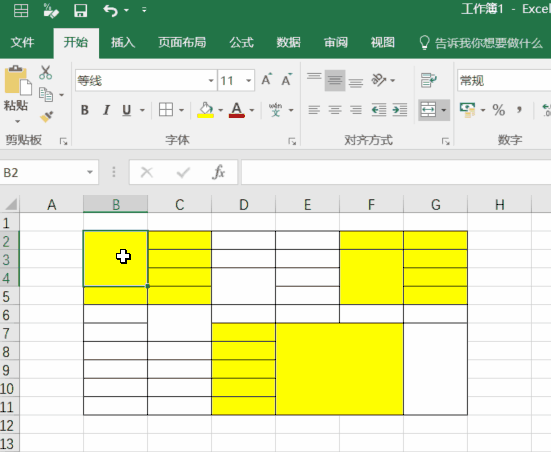The width and height of the screenshot is (551, 452).
Task: Open the Undo history dropdown arrow
Action: coord(127,10)
